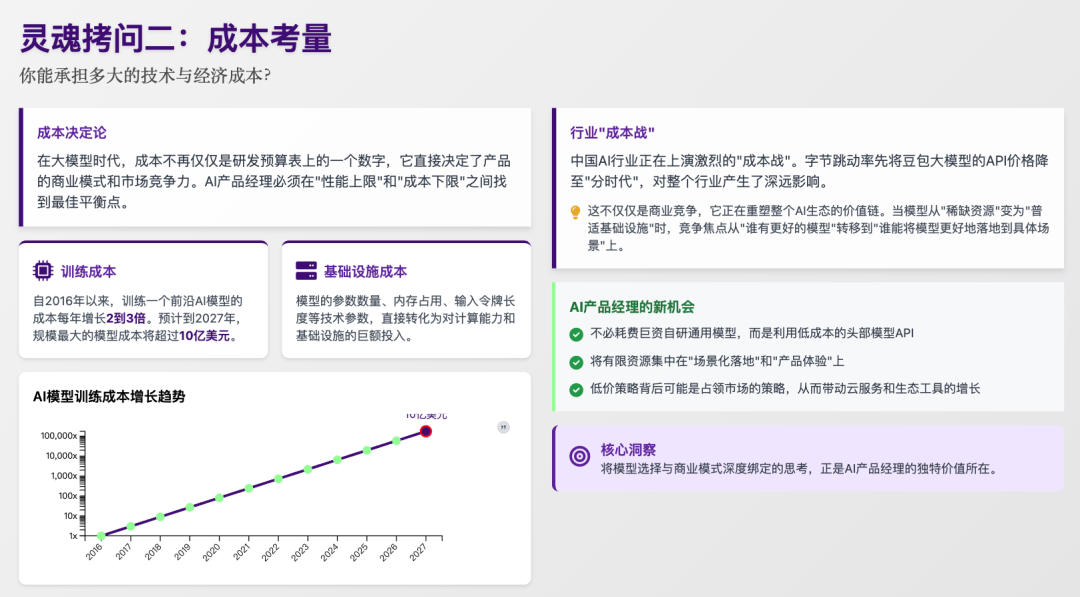Click the bold 10亿美元 text in 训练成本 card
The width and height of the screenshot is (1080, 597).
pos(204,336)
